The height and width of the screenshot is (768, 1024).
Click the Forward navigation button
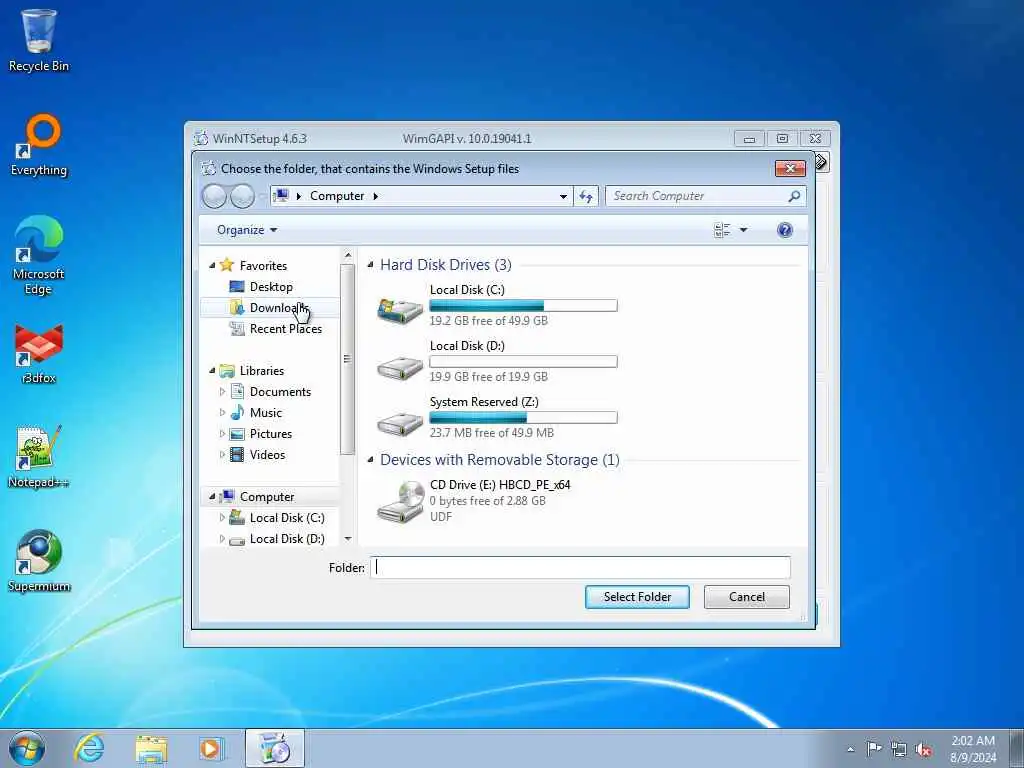point(242,196)
